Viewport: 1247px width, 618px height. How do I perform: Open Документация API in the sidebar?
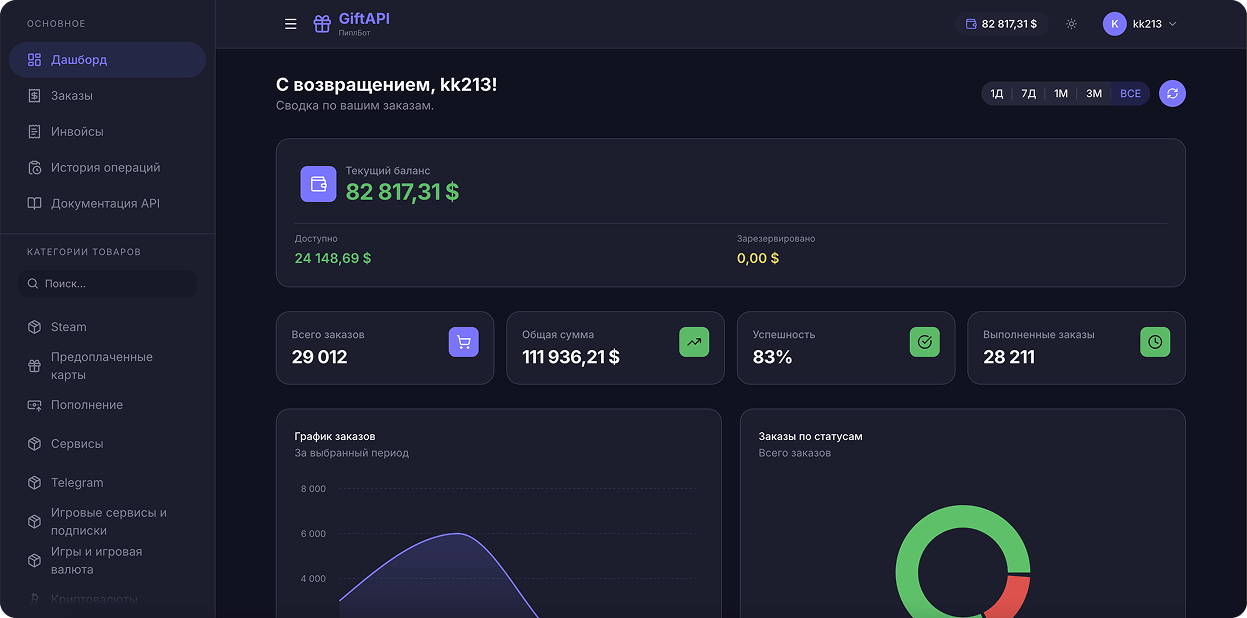(108, 204)
